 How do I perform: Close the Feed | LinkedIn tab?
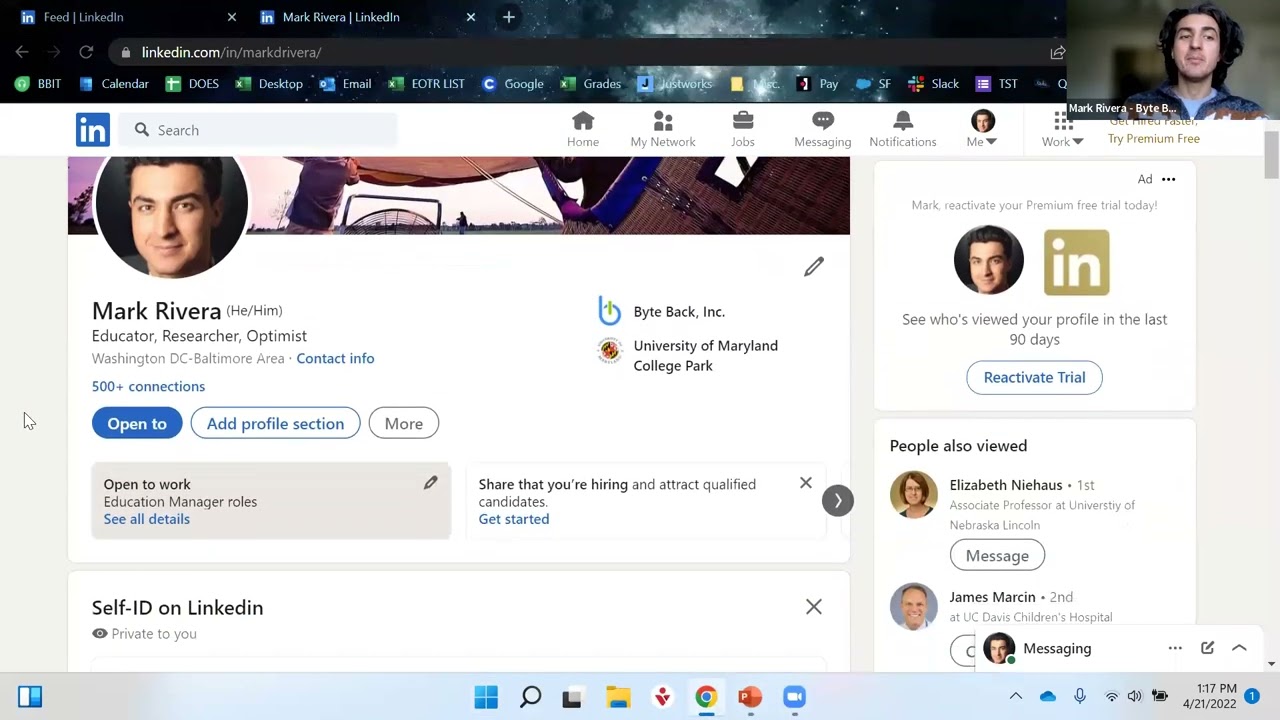click(232, 17)
